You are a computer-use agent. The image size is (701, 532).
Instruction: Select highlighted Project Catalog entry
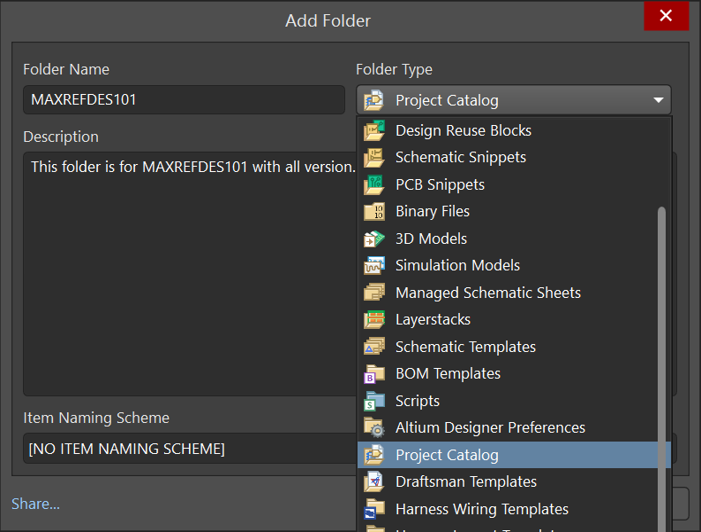(508, 455)
